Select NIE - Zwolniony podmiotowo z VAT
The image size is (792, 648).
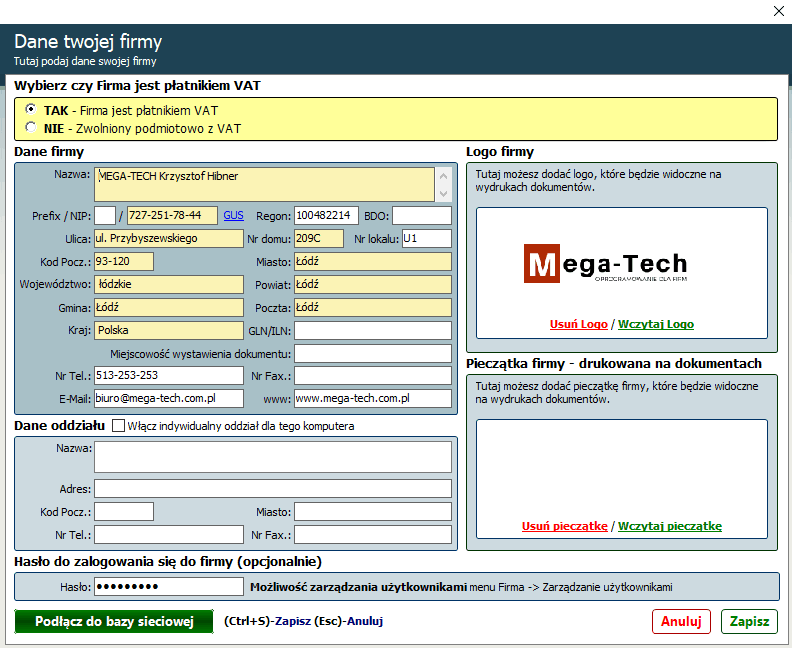pyautogui.click(x=31, y=127)
